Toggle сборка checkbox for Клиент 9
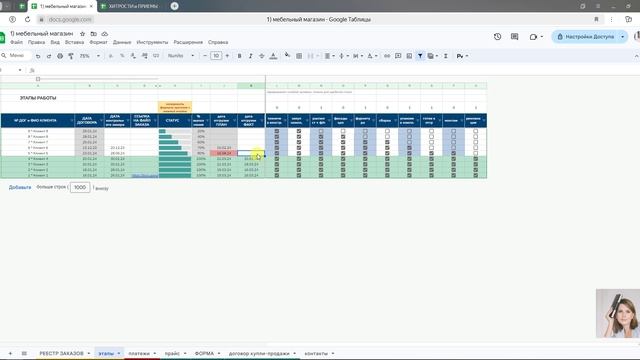 pyautogui.click(x=387, y=131)
